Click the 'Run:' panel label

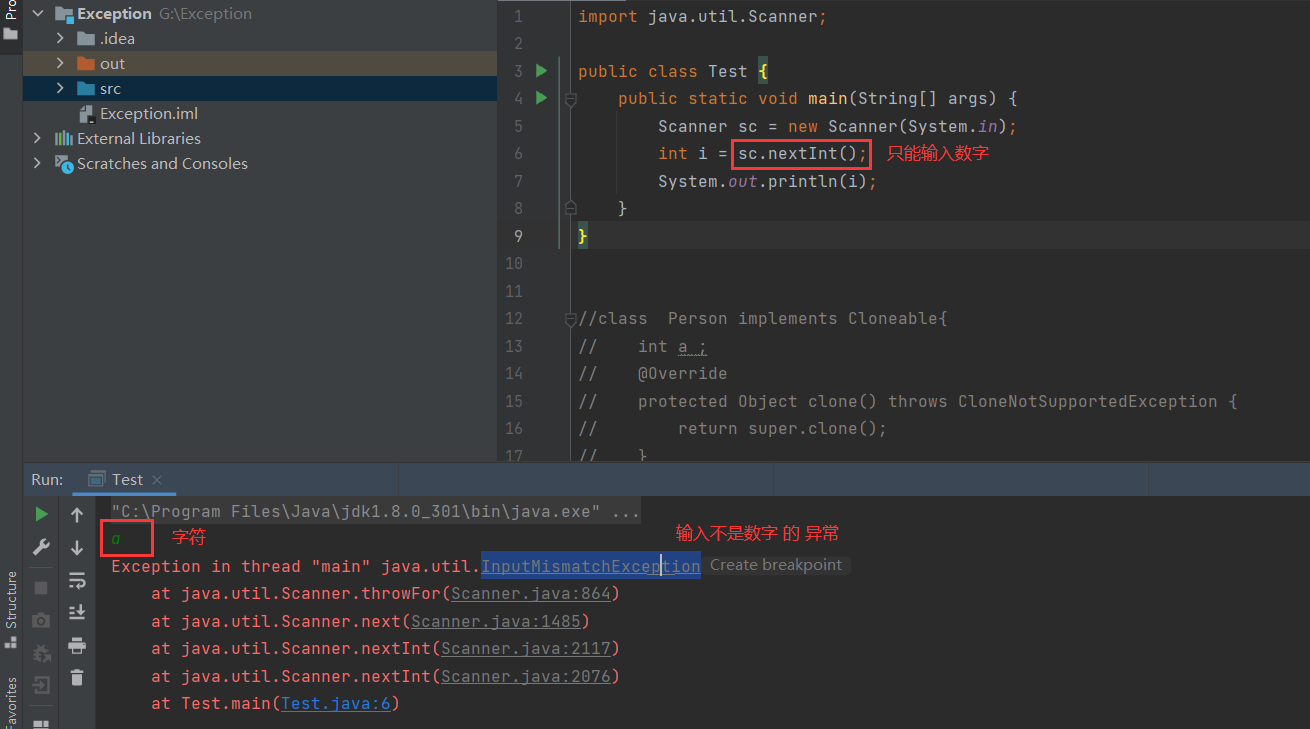point(47,479)
